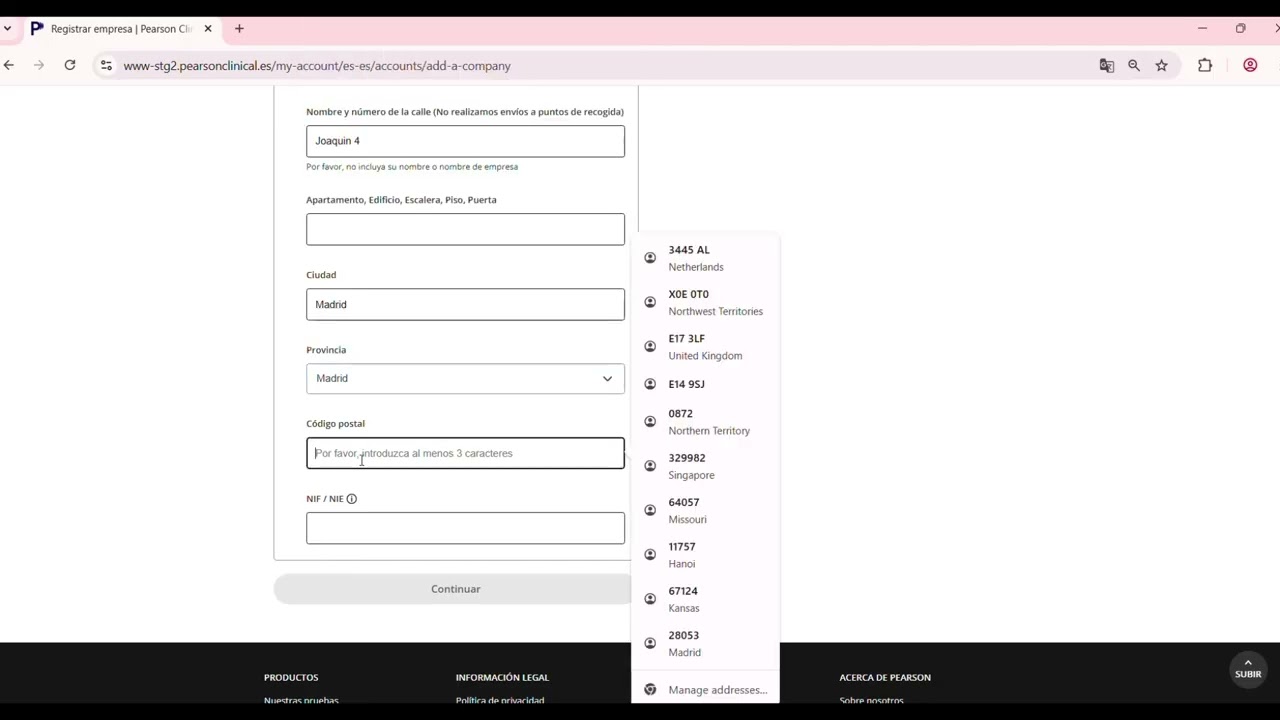Screen dimensions: 1280x720
Task: Select autofill suggestion E17 3LF United Kingdom
Action: pos(705,347)
